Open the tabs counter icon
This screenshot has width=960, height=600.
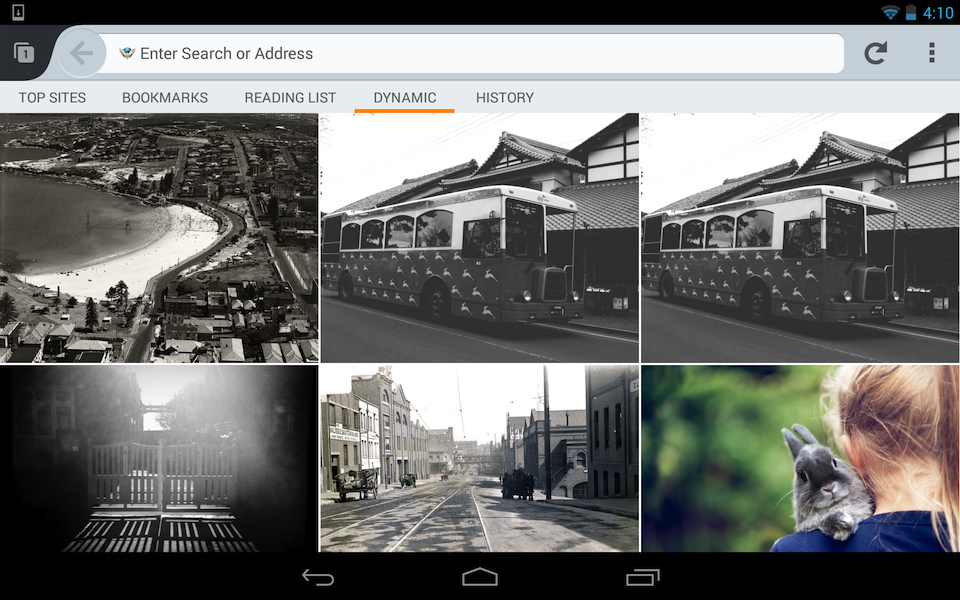pyautogui.click(x=24, y=53)
